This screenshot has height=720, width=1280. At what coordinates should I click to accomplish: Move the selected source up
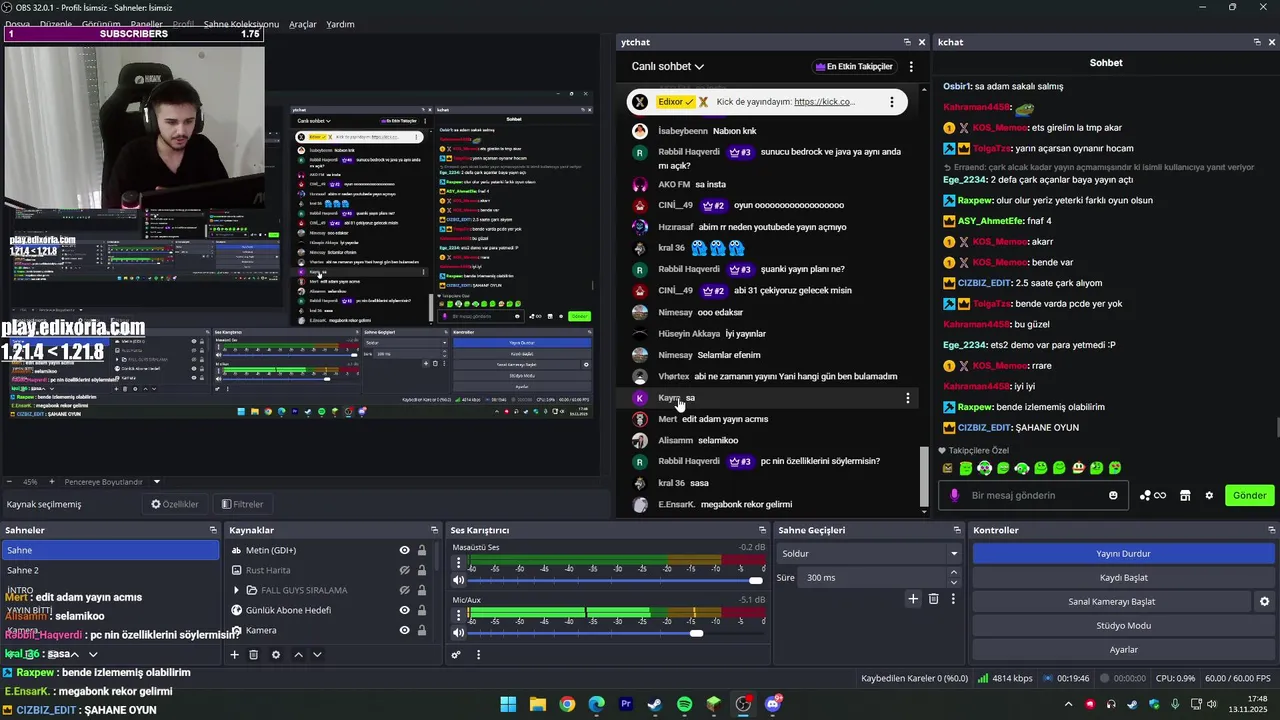click(x=298, y=655)
